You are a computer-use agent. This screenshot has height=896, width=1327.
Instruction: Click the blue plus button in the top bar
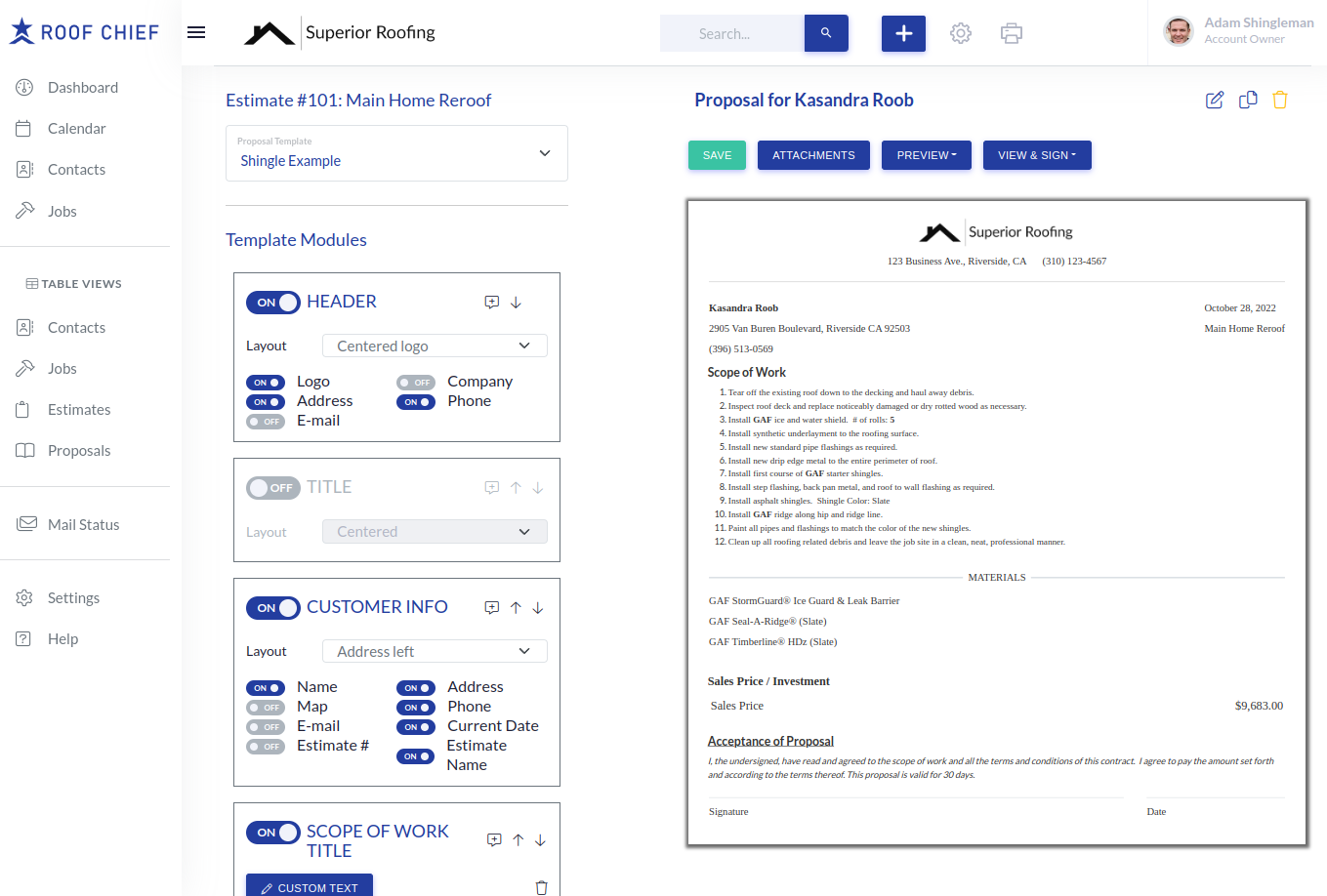(902, 32)
